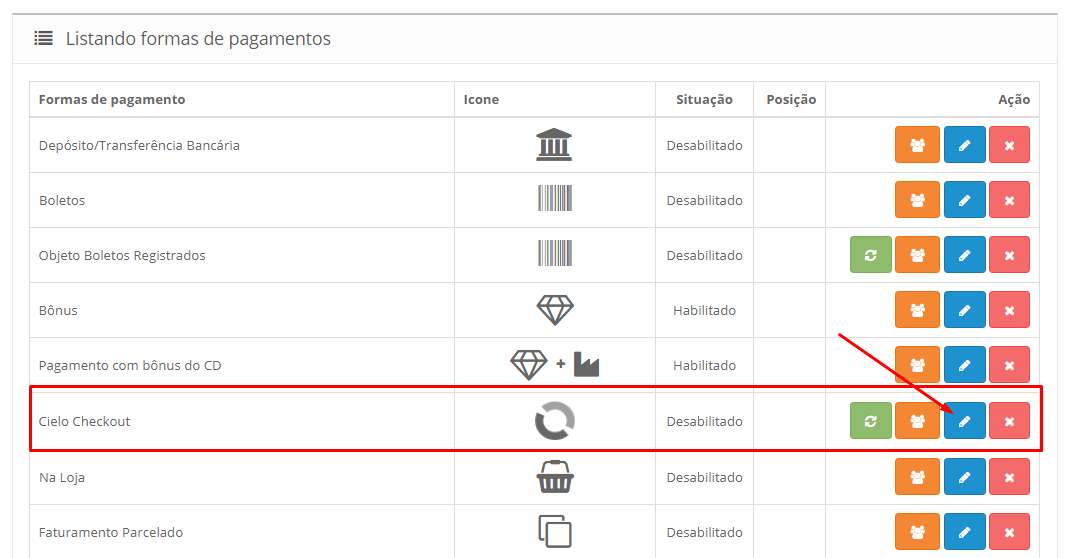Edit the Cielo Checkout payment method

point(964,421)
